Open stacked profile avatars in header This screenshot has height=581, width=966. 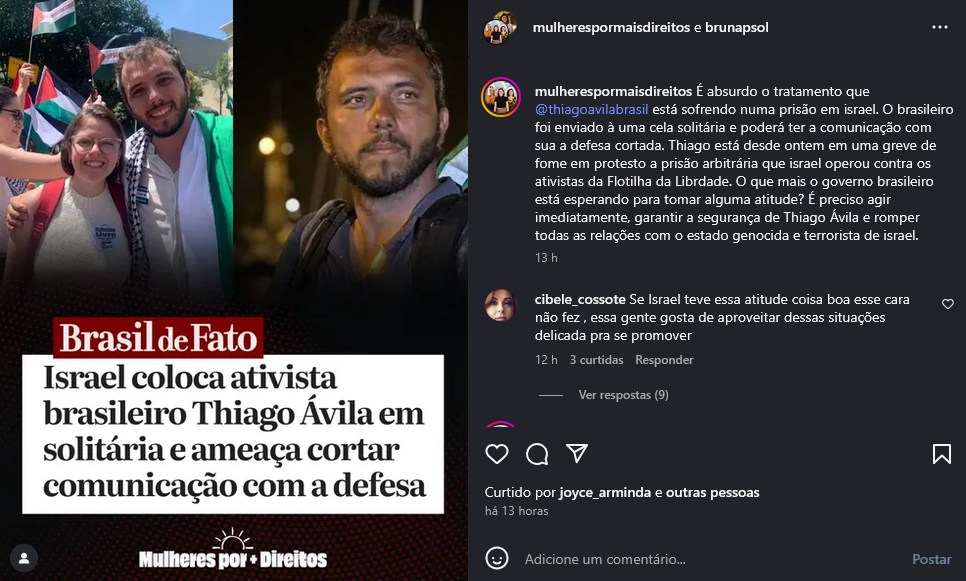coord(500,28)
